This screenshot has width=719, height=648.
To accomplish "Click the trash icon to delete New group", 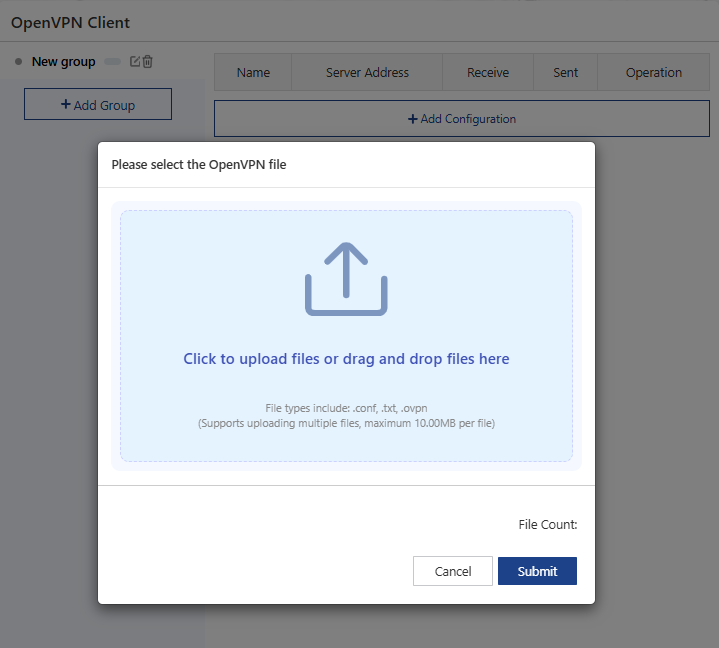I will (148, 62).
